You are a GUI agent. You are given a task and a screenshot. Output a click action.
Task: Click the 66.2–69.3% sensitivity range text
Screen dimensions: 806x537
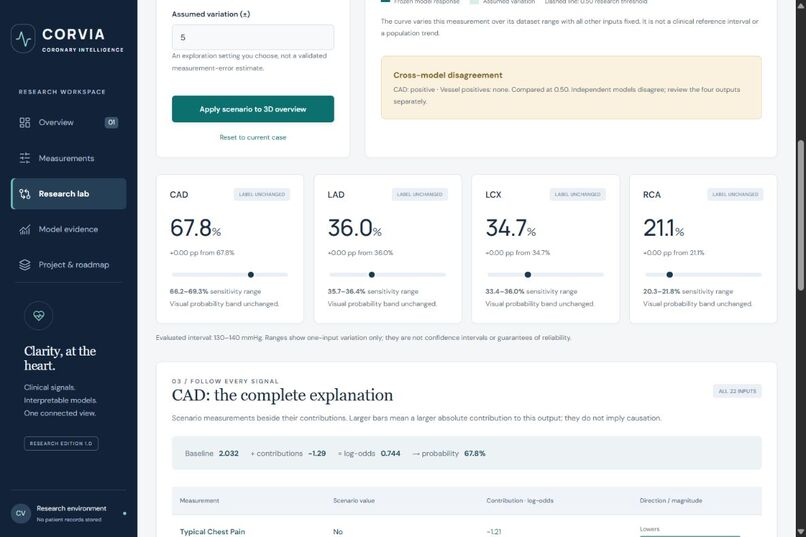215,291
